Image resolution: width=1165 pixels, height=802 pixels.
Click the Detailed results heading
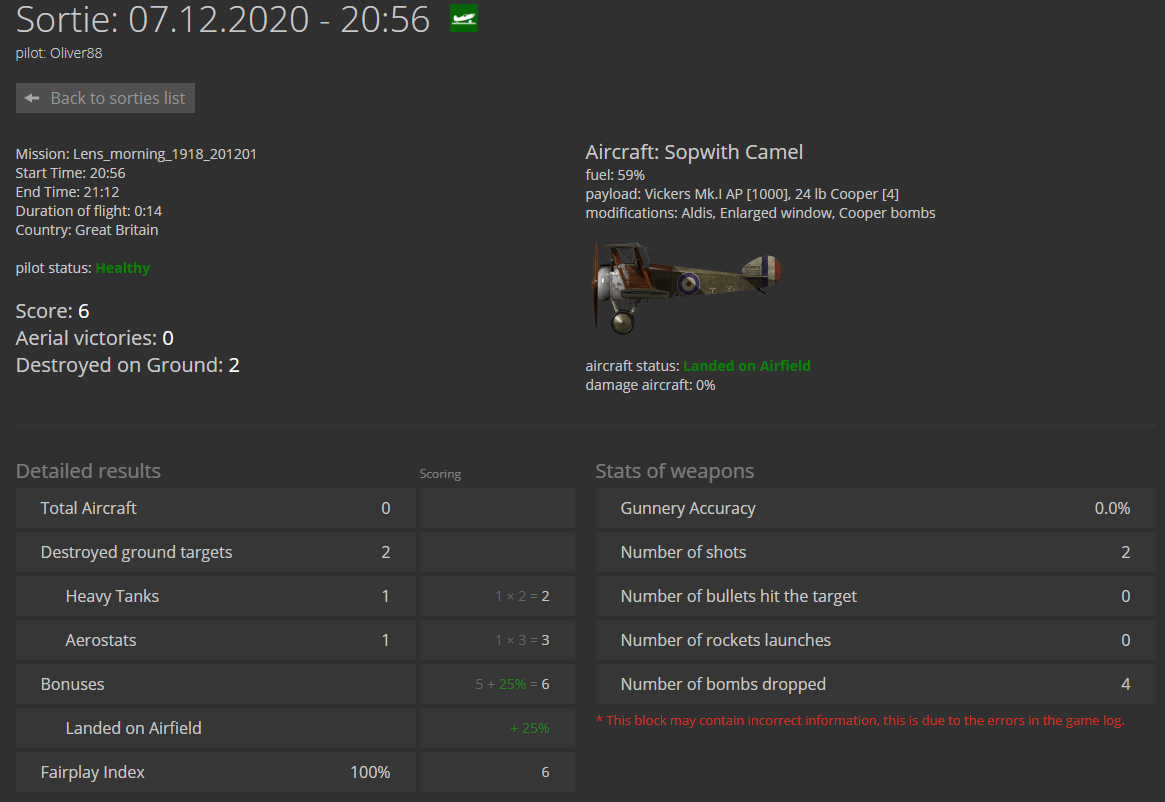pos(88,470)
